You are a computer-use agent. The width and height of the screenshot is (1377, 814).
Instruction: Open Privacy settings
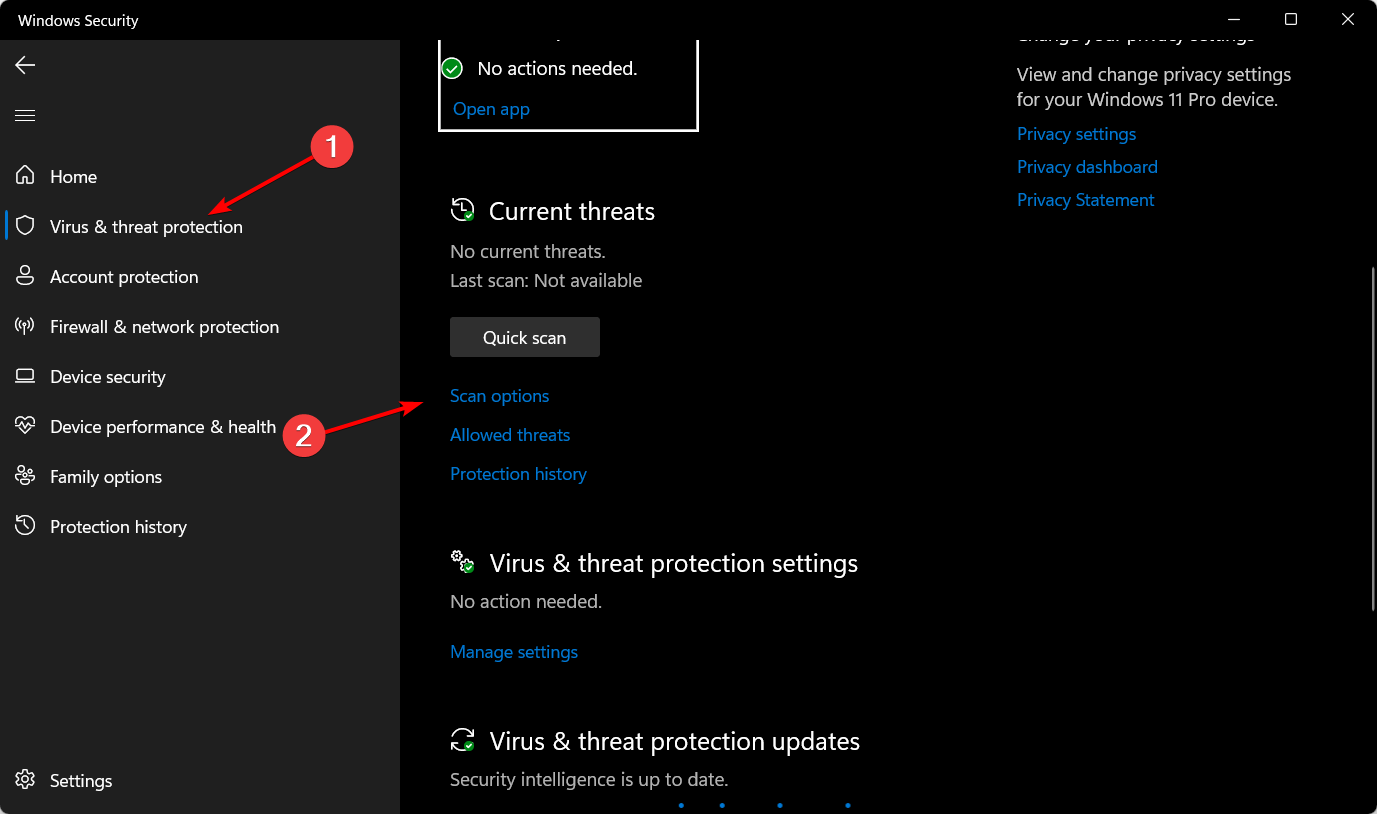pyautogui.click(x=1076, y=133)
